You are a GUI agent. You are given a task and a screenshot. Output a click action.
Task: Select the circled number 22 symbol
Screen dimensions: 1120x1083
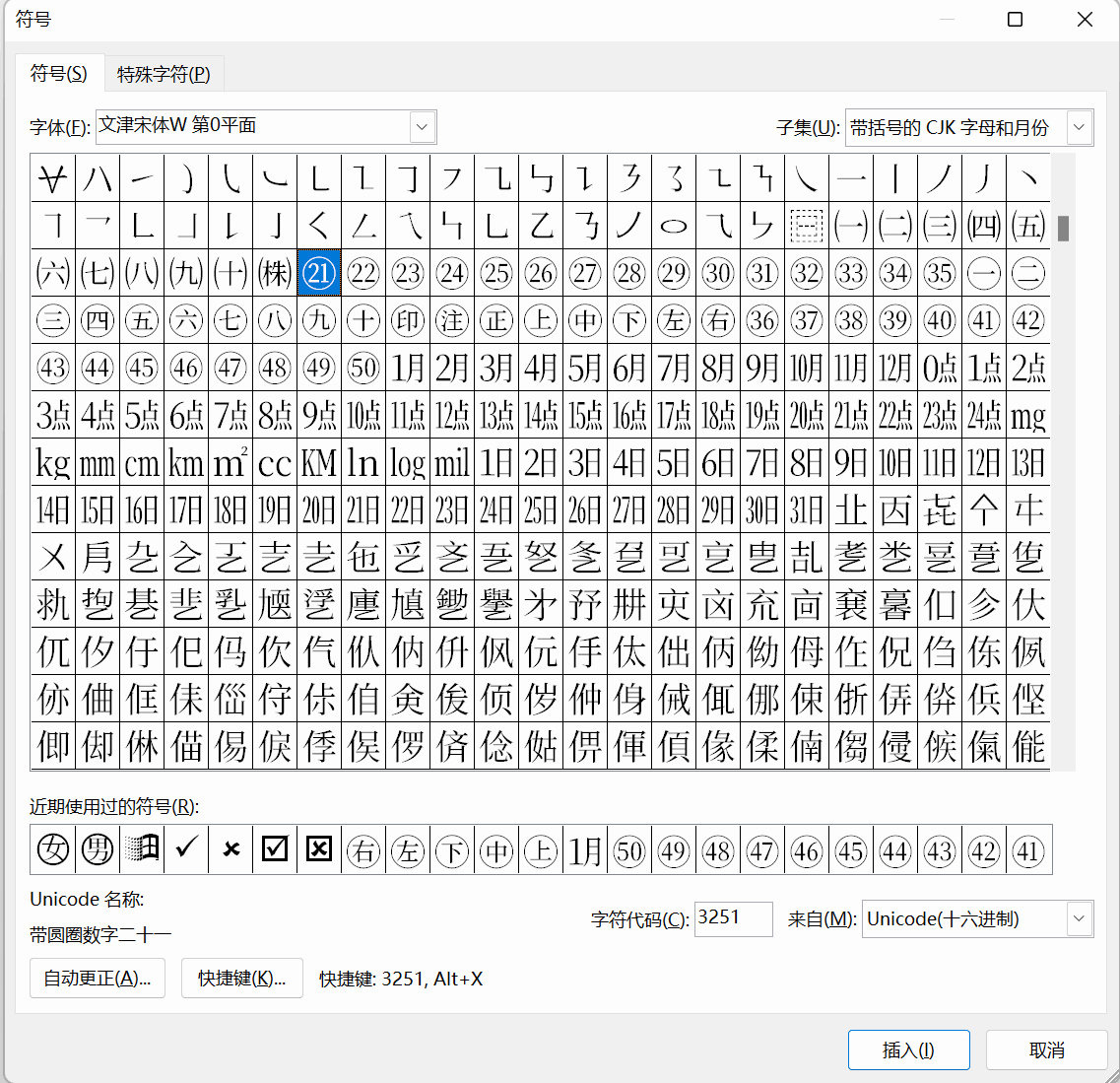coord(362,273)
